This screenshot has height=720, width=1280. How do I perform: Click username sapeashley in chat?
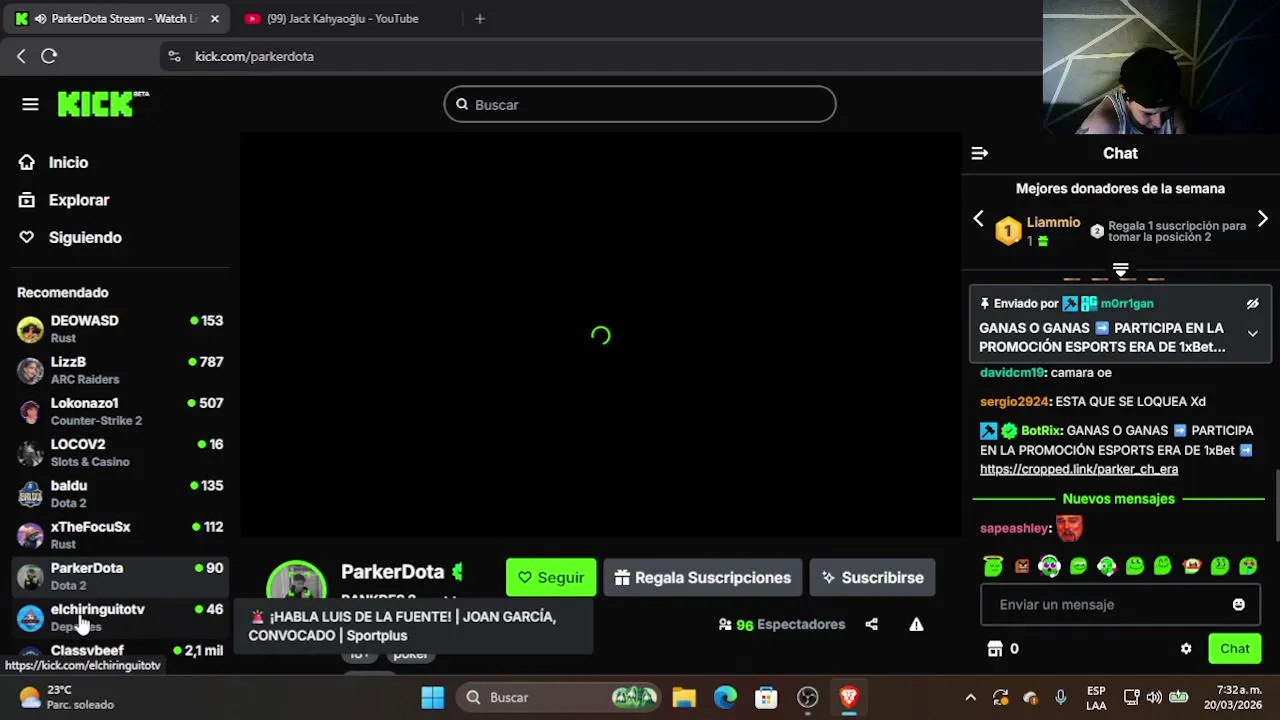pos(1014,528)
